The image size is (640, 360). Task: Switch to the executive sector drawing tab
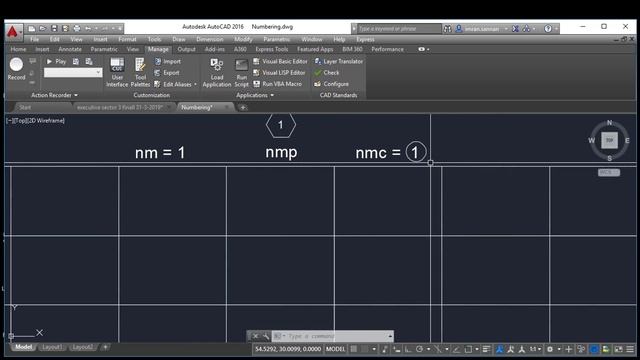tap(120, 107)
